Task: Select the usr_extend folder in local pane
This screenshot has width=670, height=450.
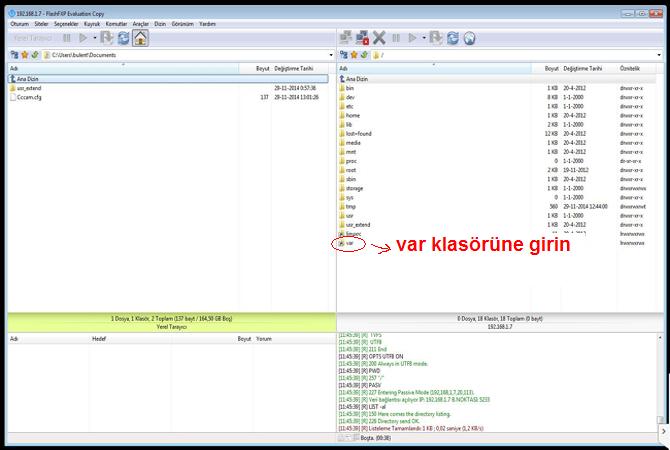Action: [x=29, y=88]
